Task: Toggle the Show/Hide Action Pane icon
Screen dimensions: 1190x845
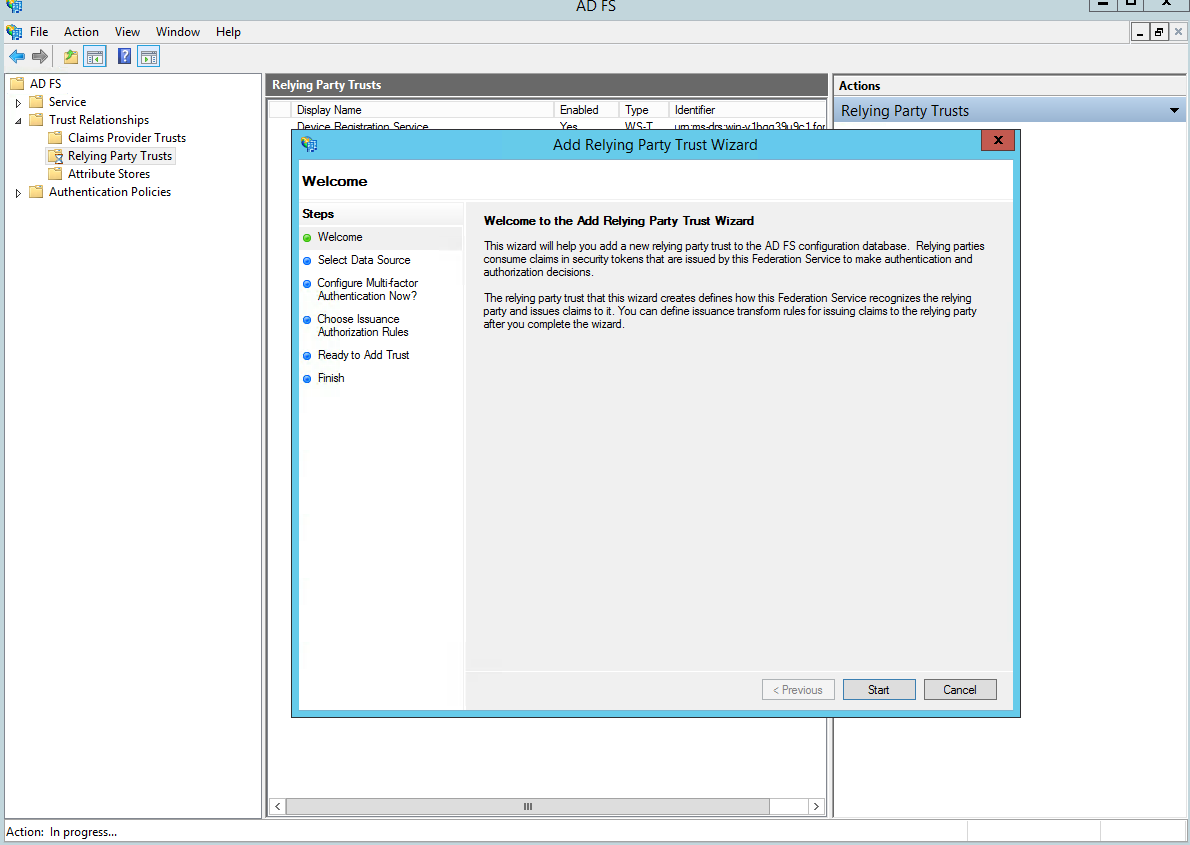Action: [x=149, y=57]
